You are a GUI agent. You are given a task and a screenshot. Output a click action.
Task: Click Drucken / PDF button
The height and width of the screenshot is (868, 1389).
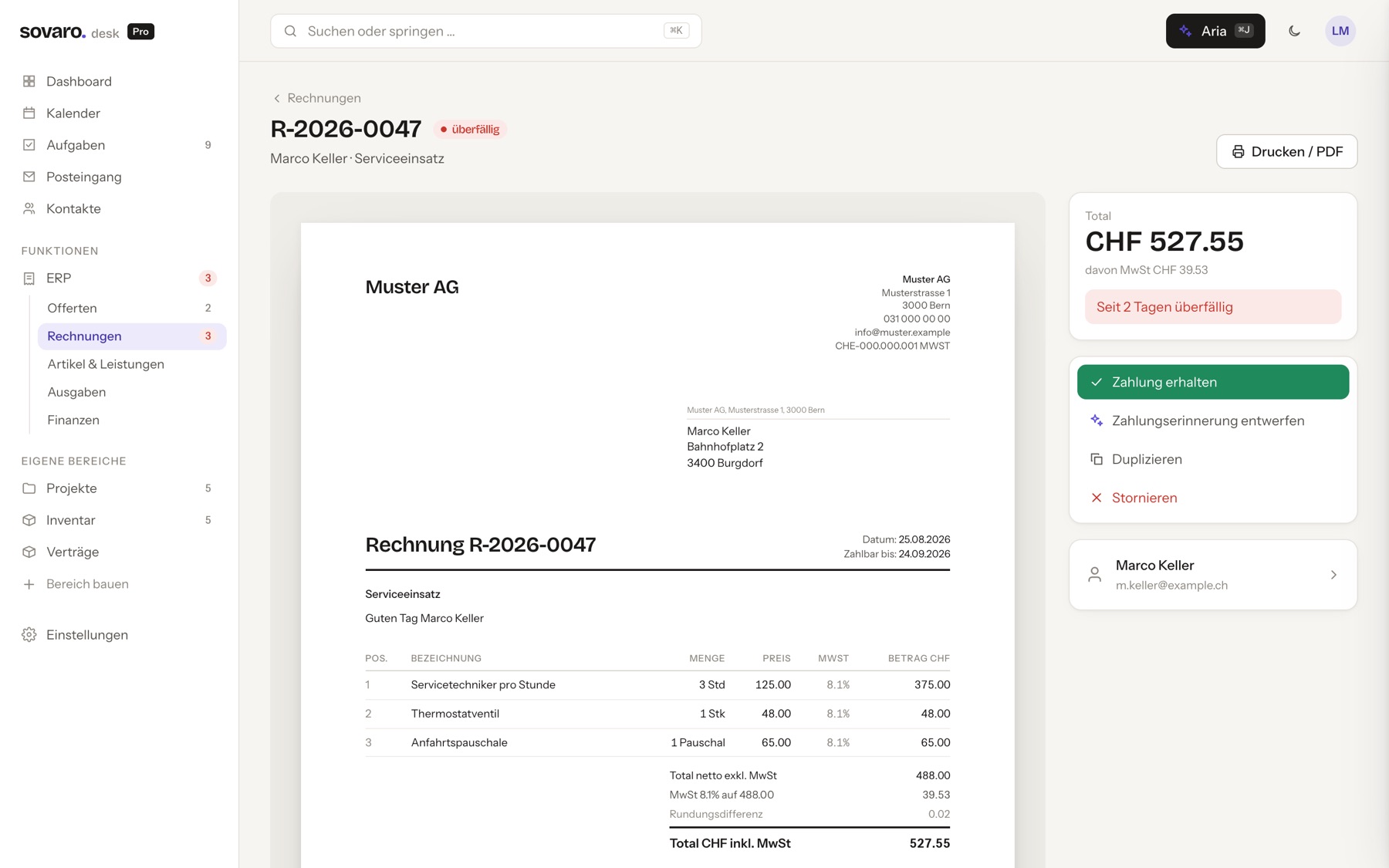pyautogui.click(x=1287, y=152)
